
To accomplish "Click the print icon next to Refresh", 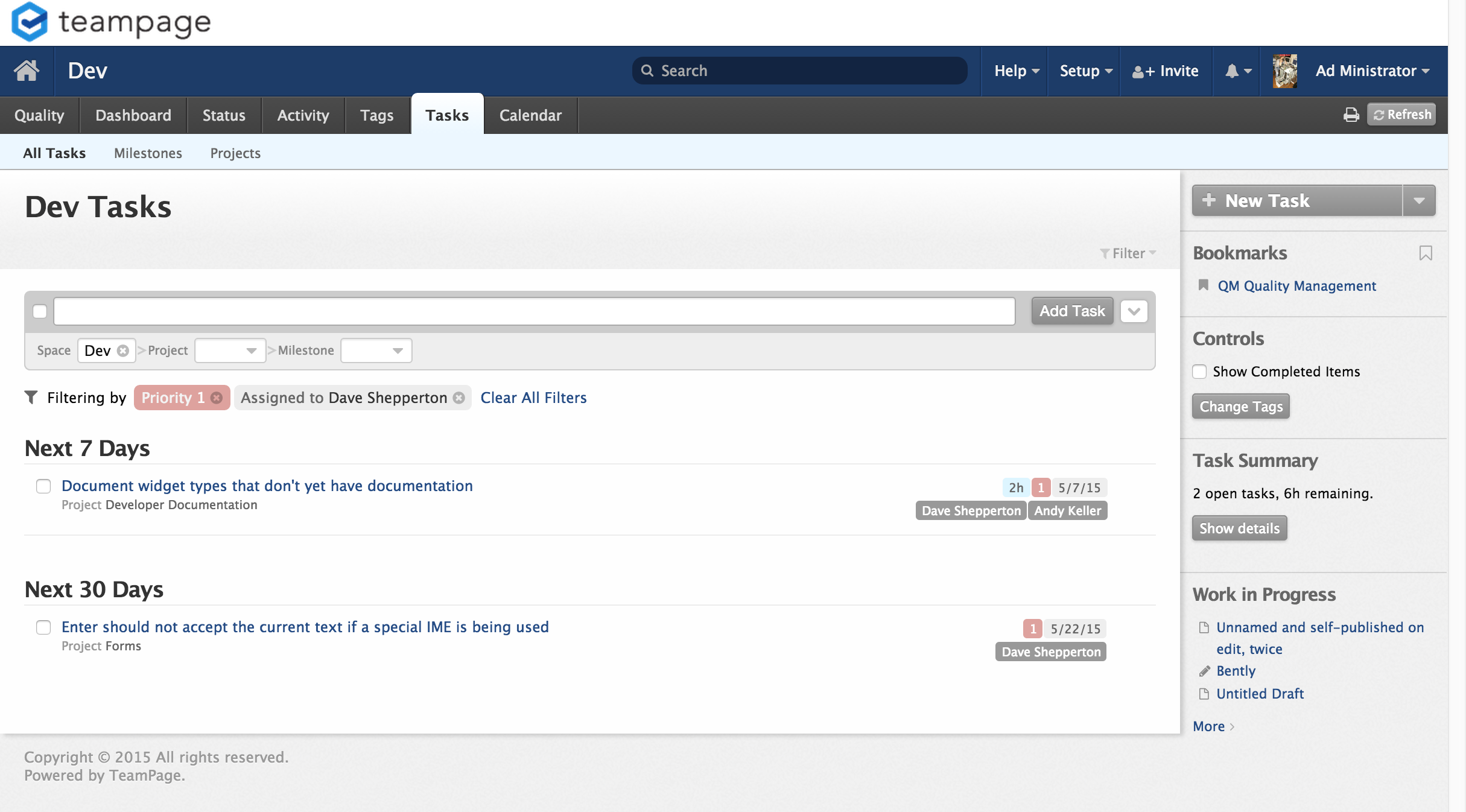I will click(x=1351, y=115).
